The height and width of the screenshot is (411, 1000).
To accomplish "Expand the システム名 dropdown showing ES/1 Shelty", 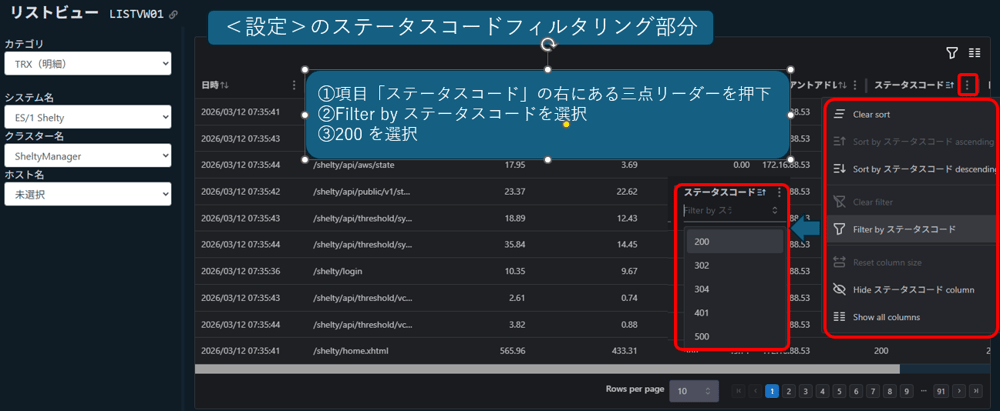I will click(x=87, y=116).
